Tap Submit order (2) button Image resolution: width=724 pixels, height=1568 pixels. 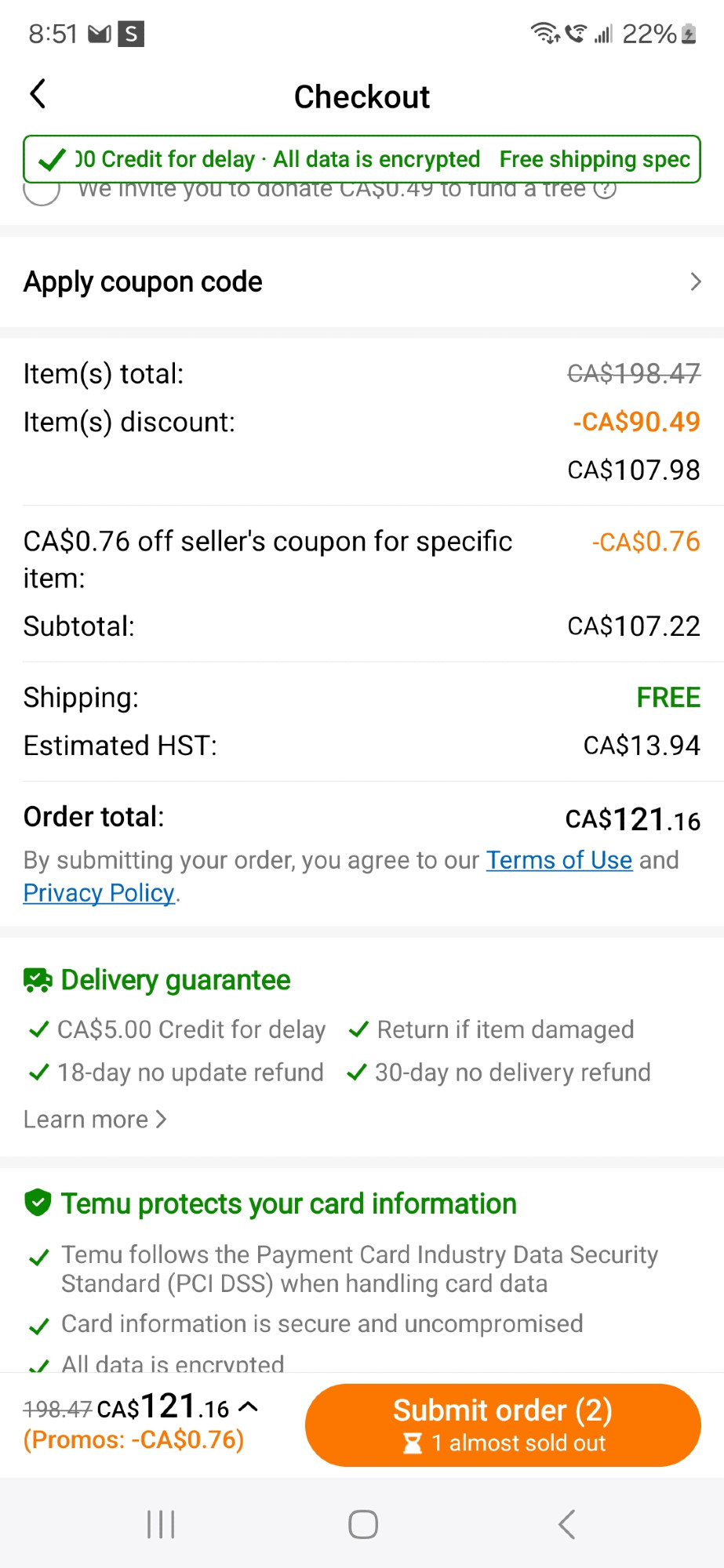(503, 1425)
